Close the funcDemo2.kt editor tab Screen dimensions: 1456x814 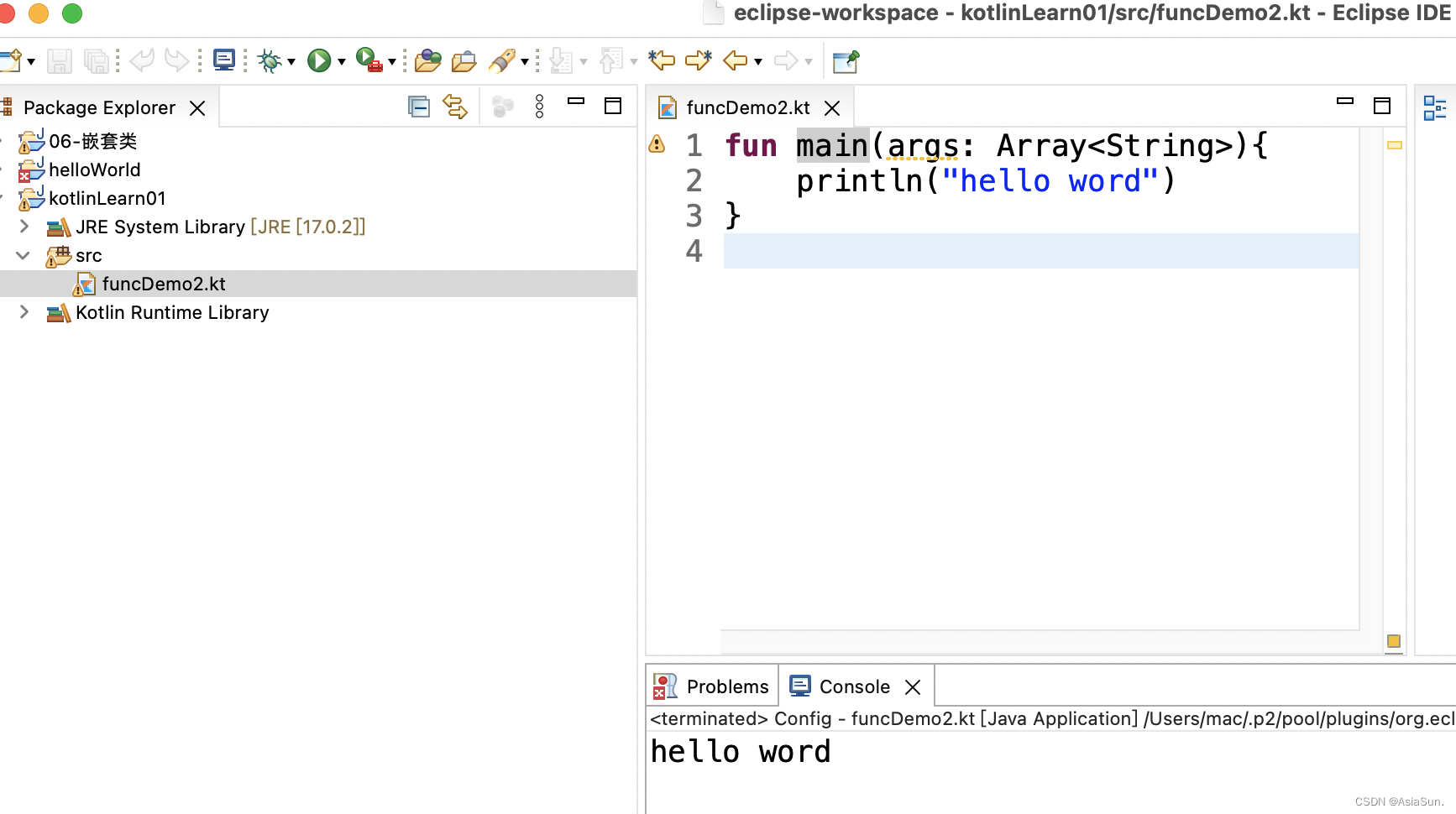pos(832,108)
